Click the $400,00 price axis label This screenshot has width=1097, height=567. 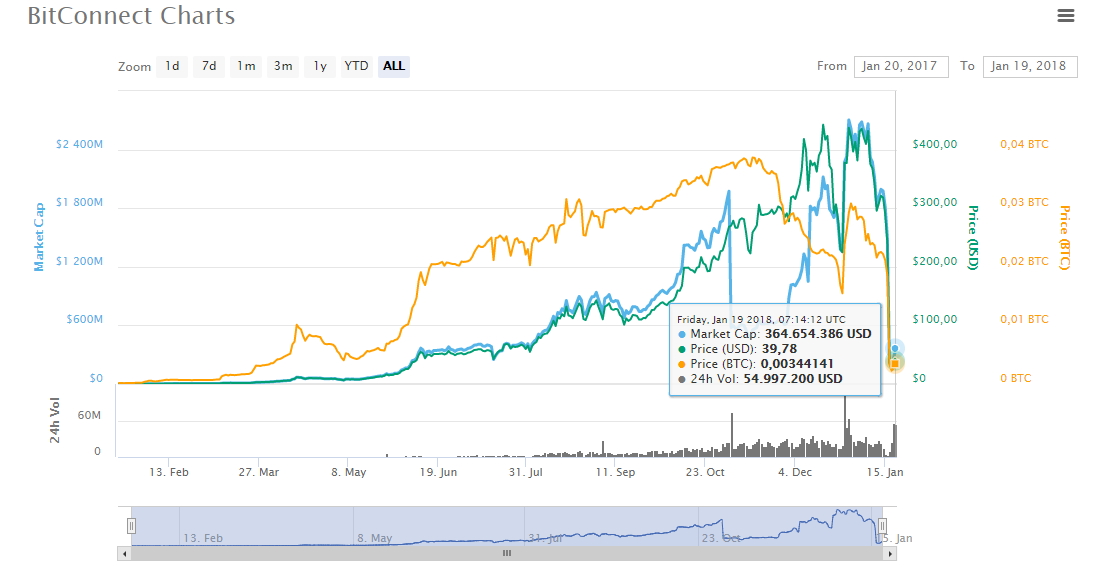point(935,144)
